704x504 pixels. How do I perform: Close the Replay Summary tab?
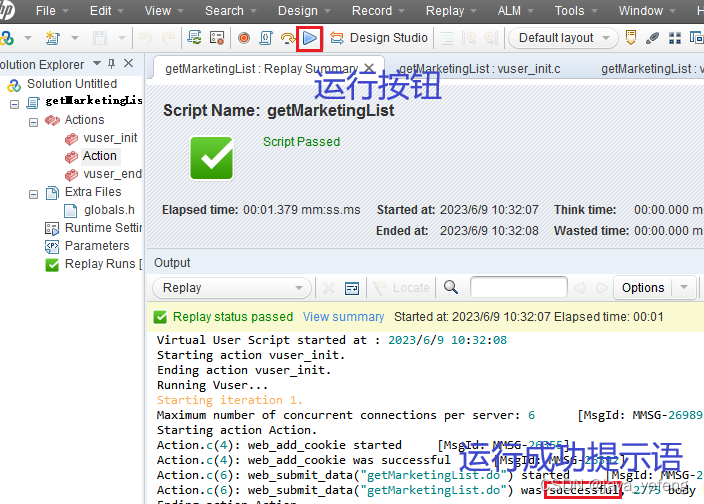click(x=369, y=68)
